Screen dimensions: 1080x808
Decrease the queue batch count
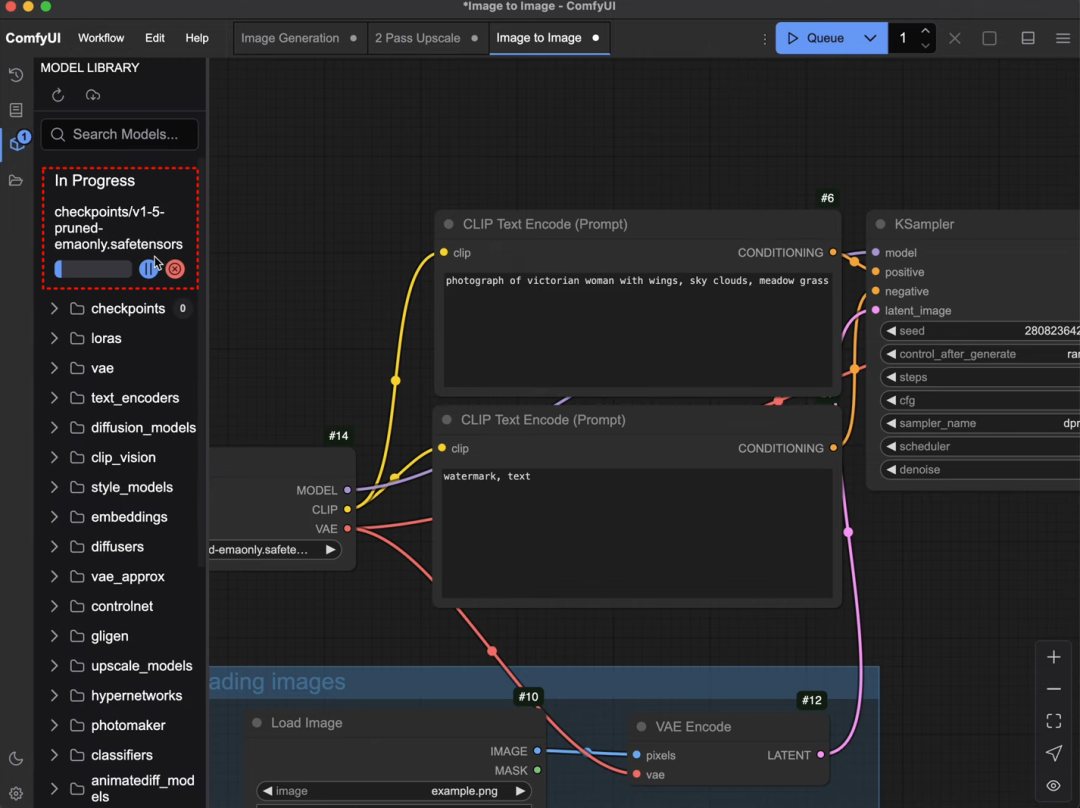(925, 45)
